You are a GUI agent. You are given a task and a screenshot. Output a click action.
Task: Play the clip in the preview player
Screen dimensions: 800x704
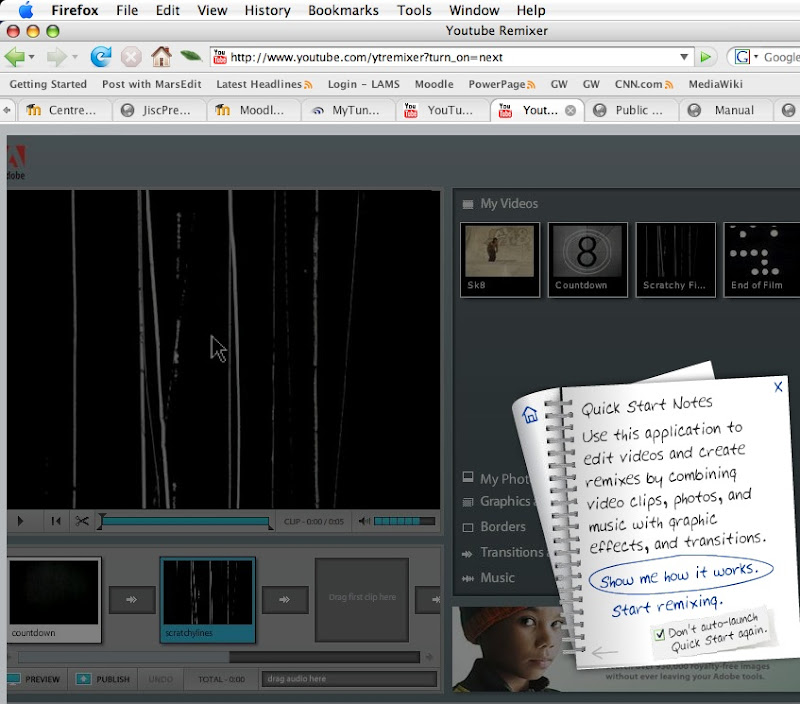[20, 521]
